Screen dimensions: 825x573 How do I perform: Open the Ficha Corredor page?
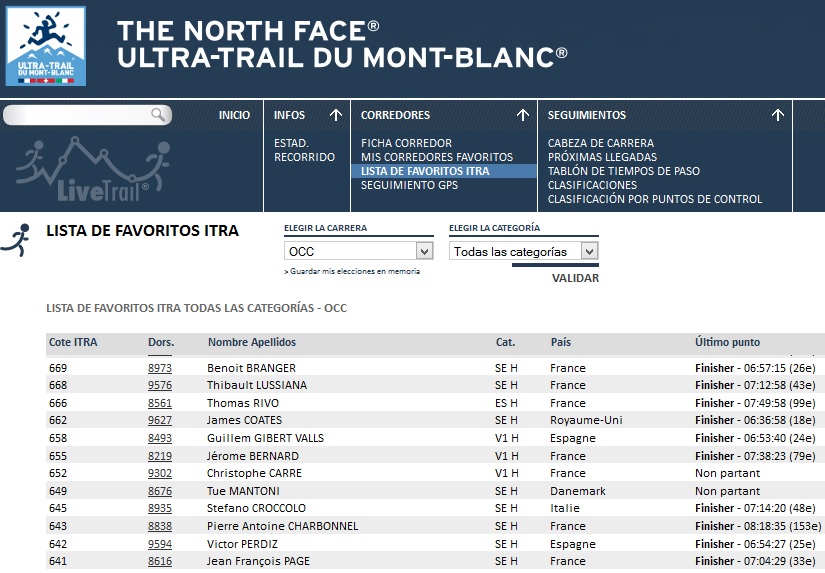pyautogui.click(x=406, y=143)
